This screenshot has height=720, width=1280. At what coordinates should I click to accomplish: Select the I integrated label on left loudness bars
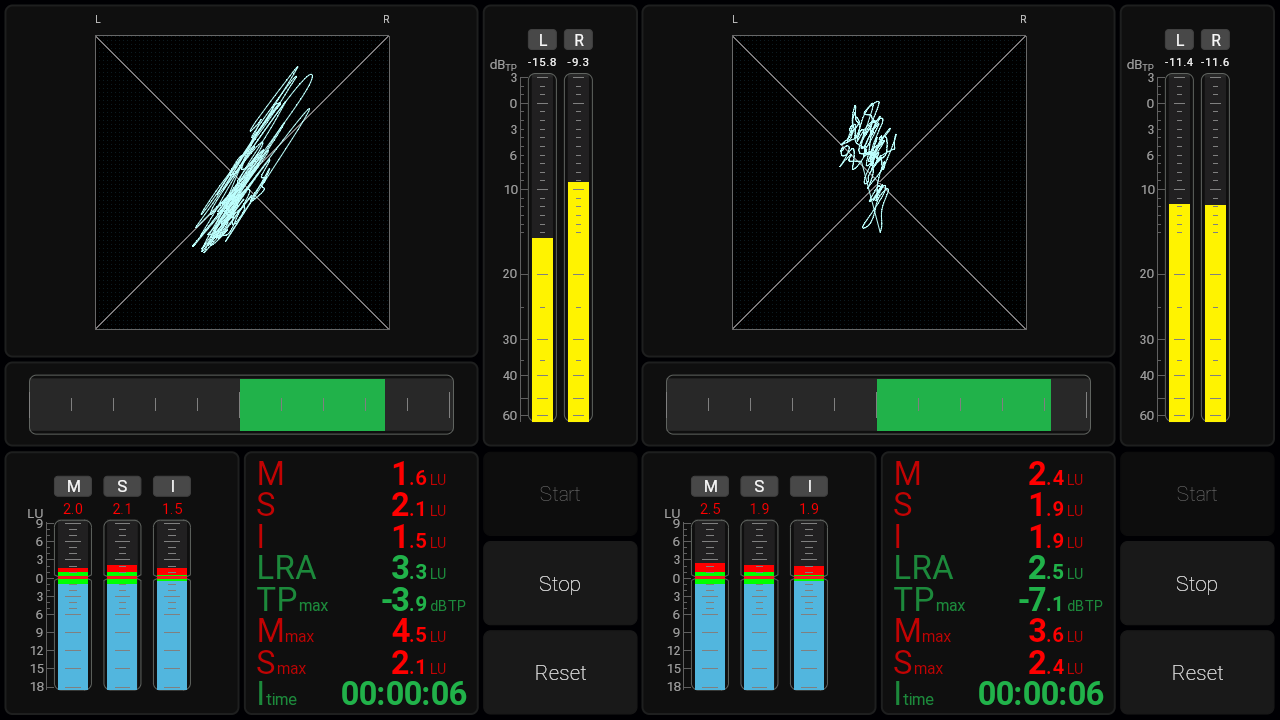coord(172,487)
